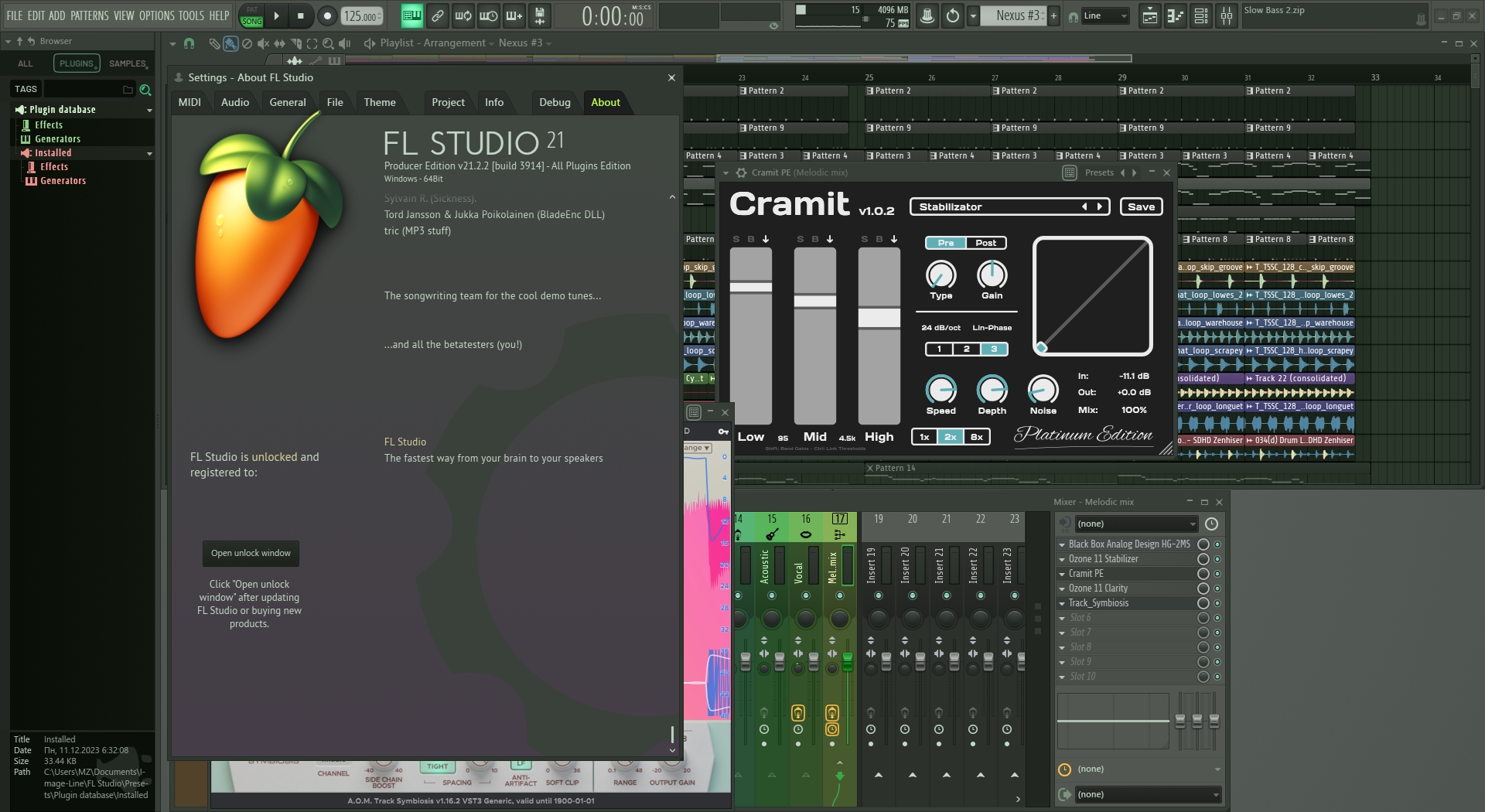1485x812 pixels.
Task: Switch to the Theme settings tab
Action: tap(380, 102)
